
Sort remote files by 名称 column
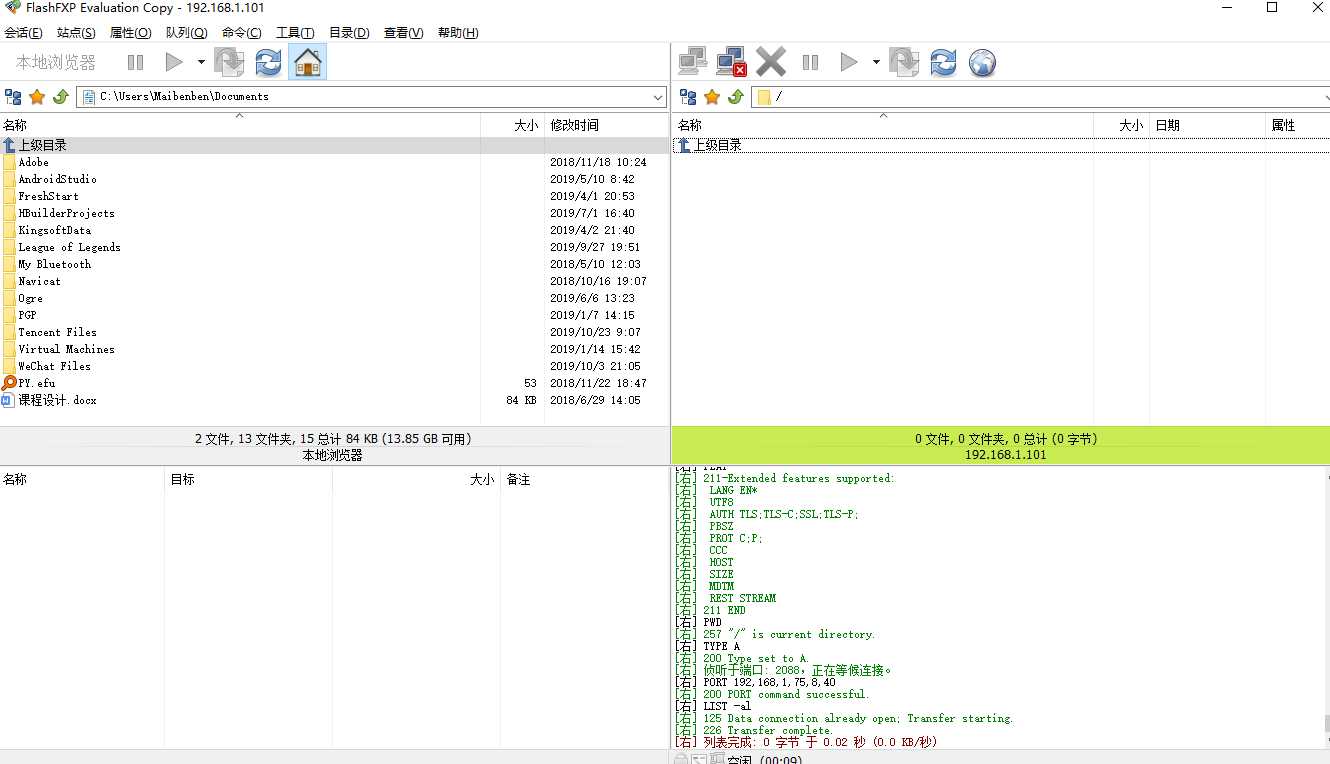pos(883,125)
